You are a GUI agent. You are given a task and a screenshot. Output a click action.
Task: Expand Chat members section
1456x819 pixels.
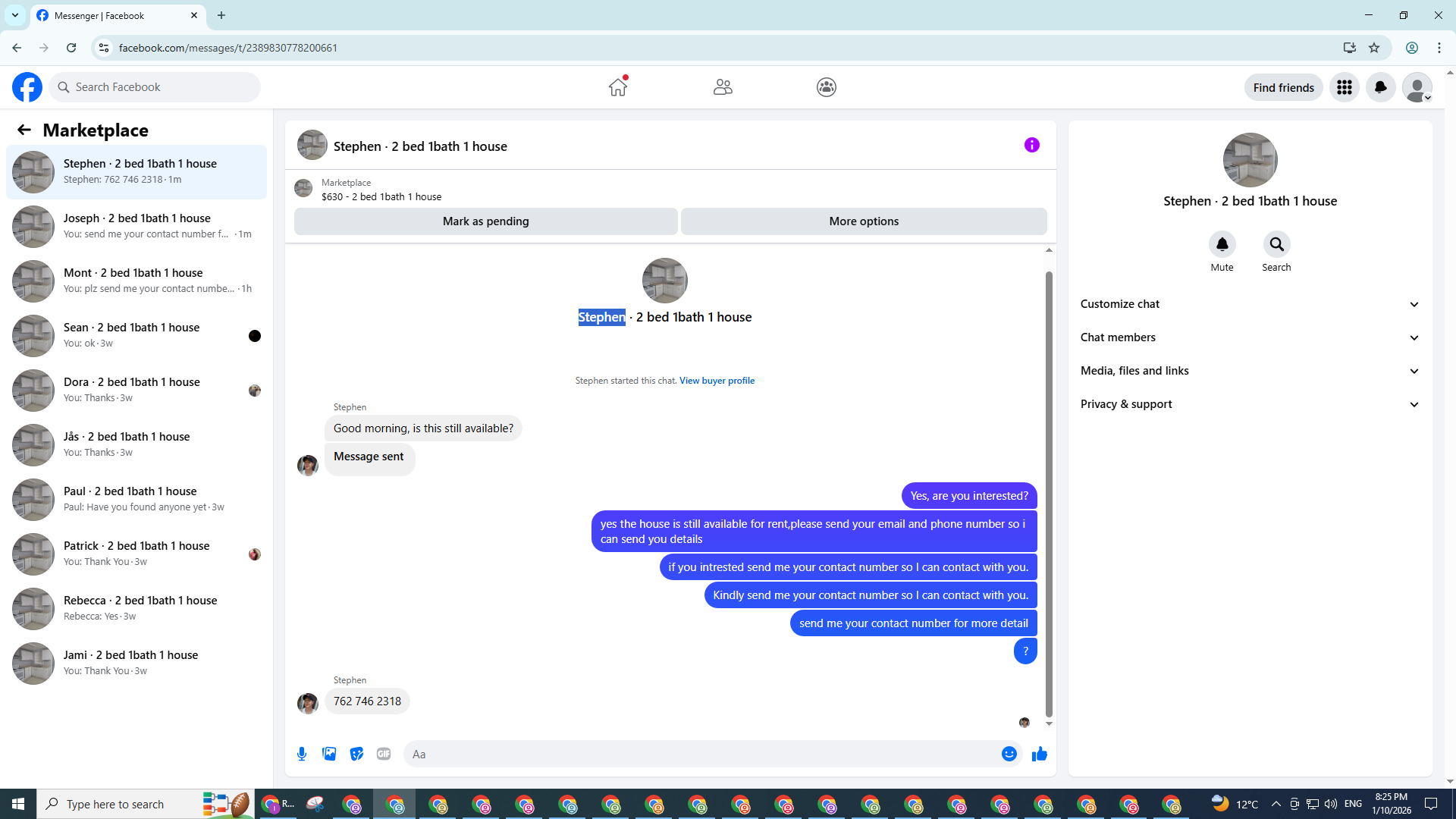1249,337
